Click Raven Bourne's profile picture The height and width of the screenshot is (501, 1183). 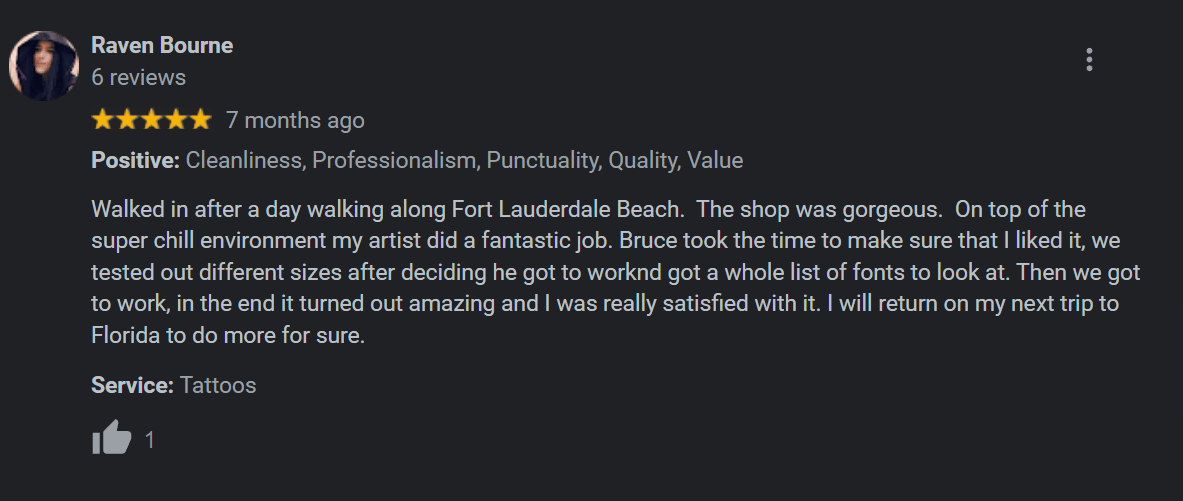43,66
